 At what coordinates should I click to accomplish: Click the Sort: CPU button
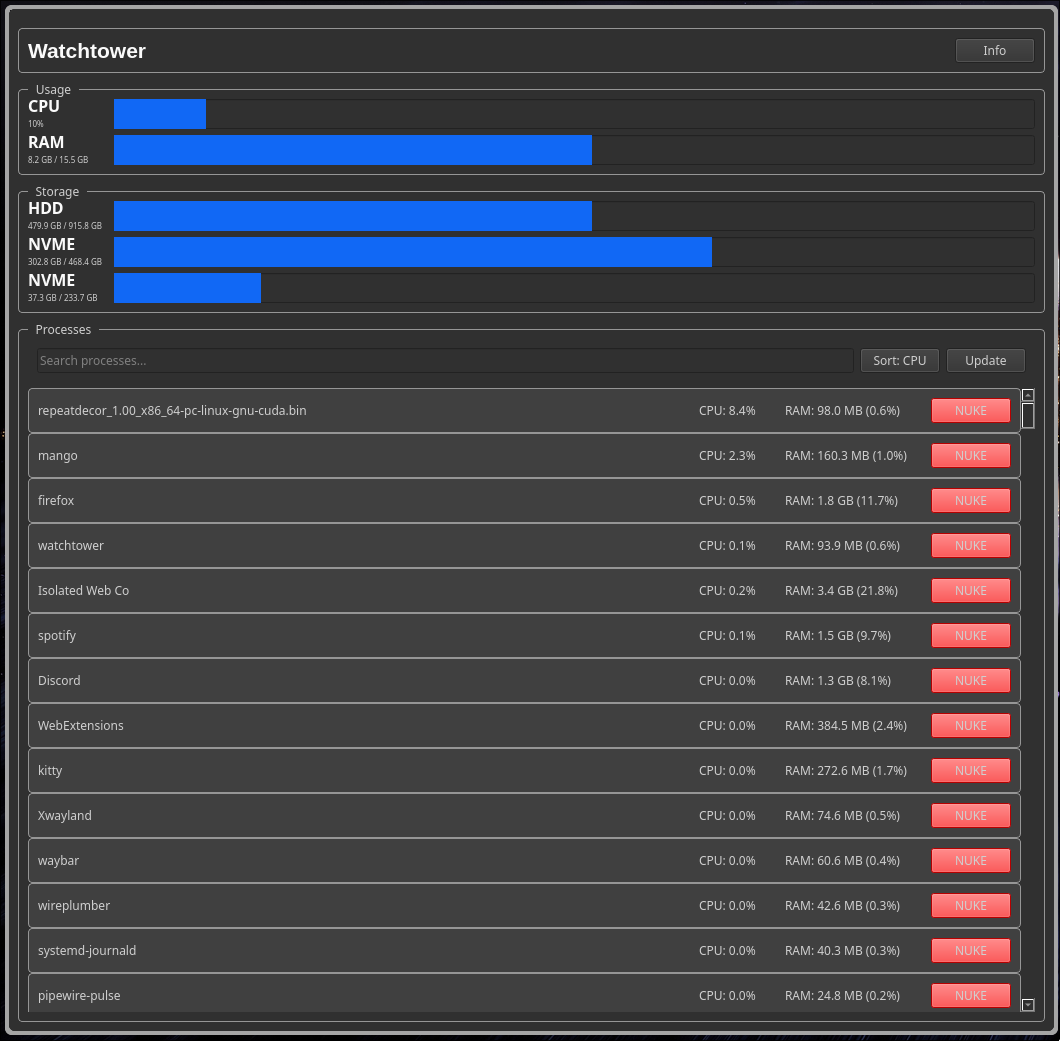click(x=899, y=360)
